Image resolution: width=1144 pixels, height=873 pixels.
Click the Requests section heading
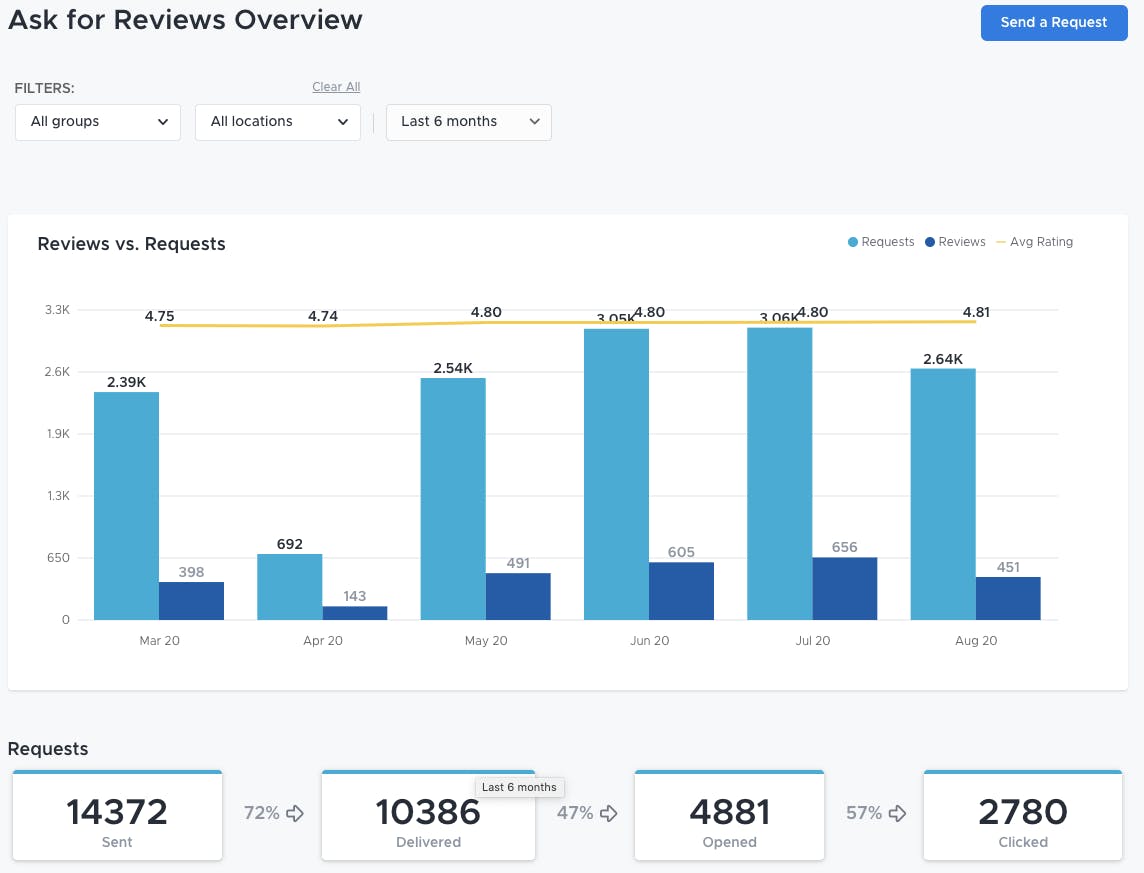[48, 748]
